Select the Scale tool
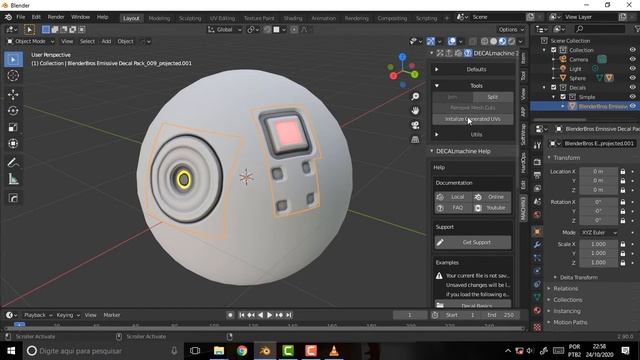The width and height of the screenshot is (640, 360). click(13, 127)
